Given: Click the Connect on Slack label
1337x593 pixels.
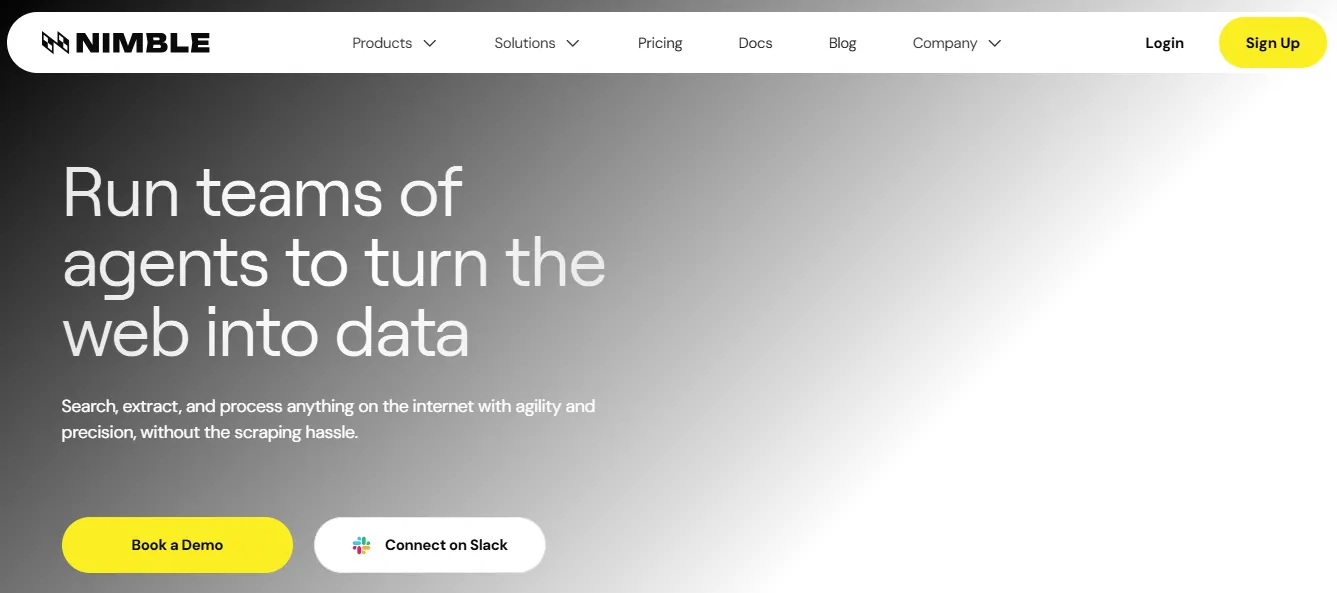Looking at the screenshot, I should click(446, 545).
